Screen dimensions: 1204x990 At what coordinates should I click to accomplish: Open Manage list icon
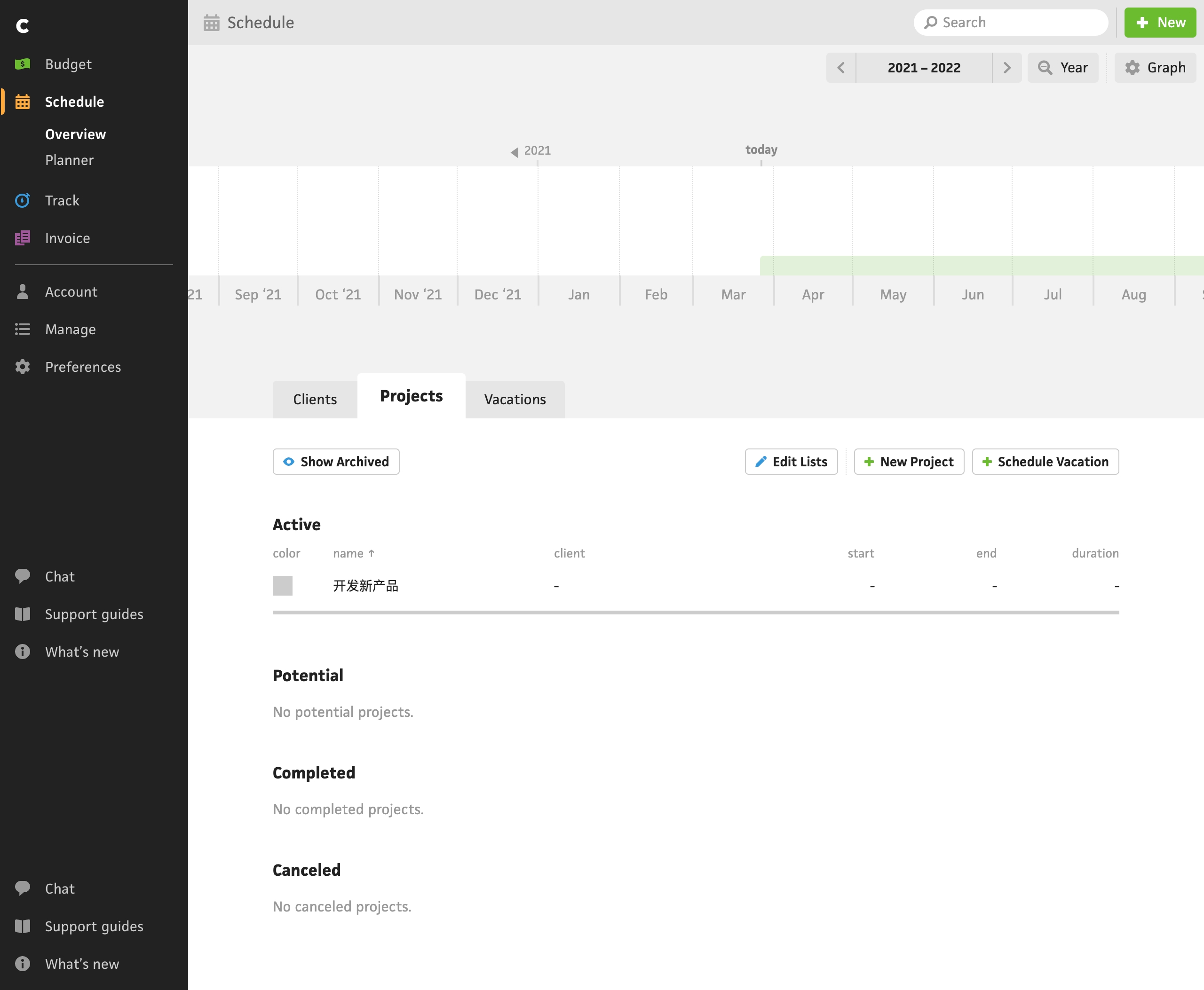[x=22, y=329]
